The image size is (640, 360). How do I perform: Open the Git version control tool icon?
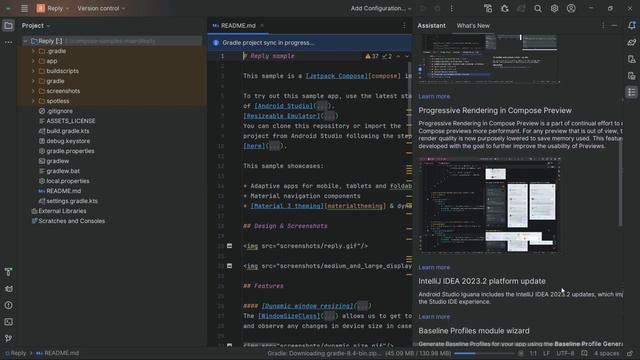pos(8,338)
